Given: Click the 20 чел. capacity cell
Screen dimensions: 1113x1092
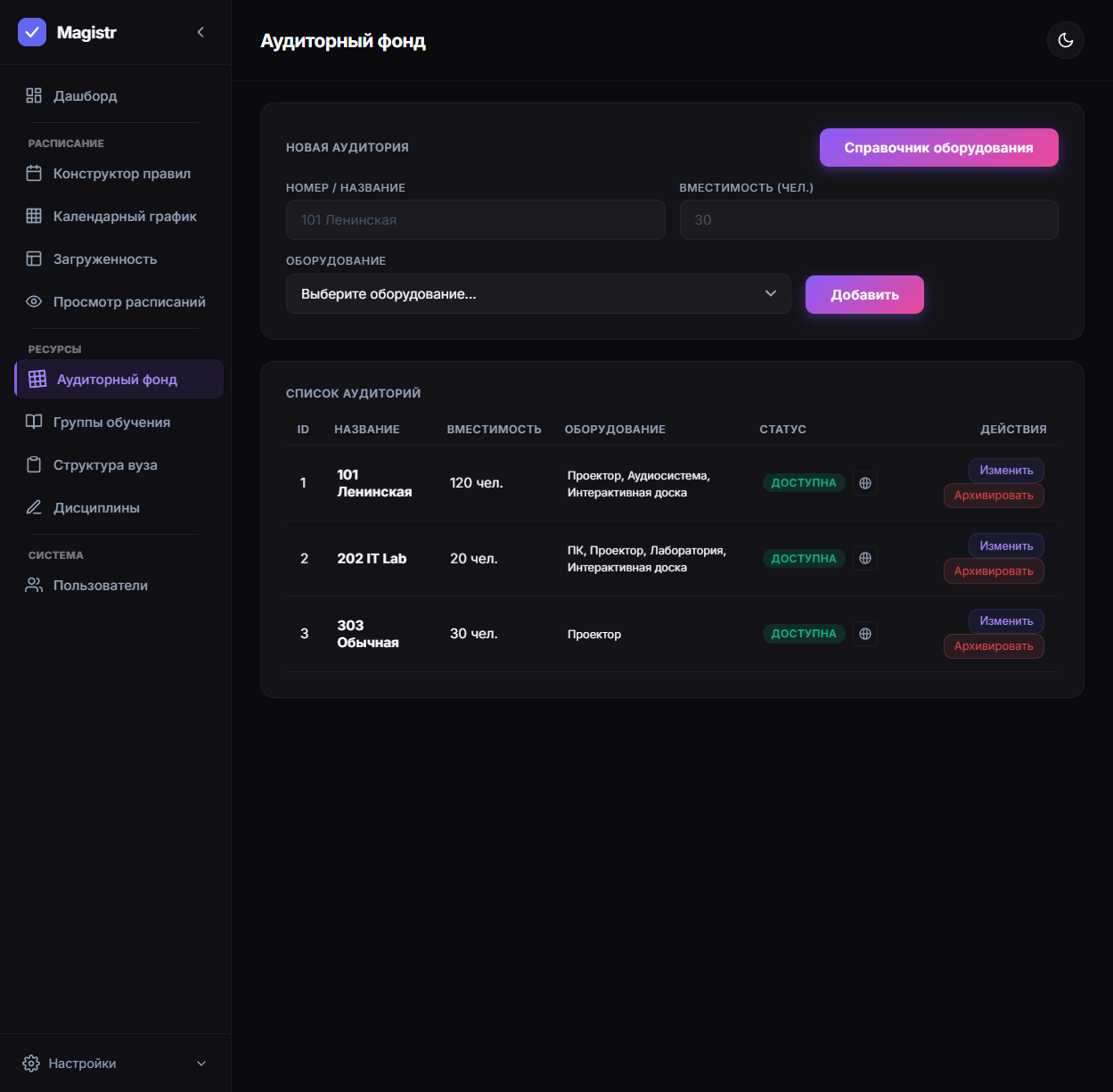Looking at the screenshot, I should [x=473, y=558].
